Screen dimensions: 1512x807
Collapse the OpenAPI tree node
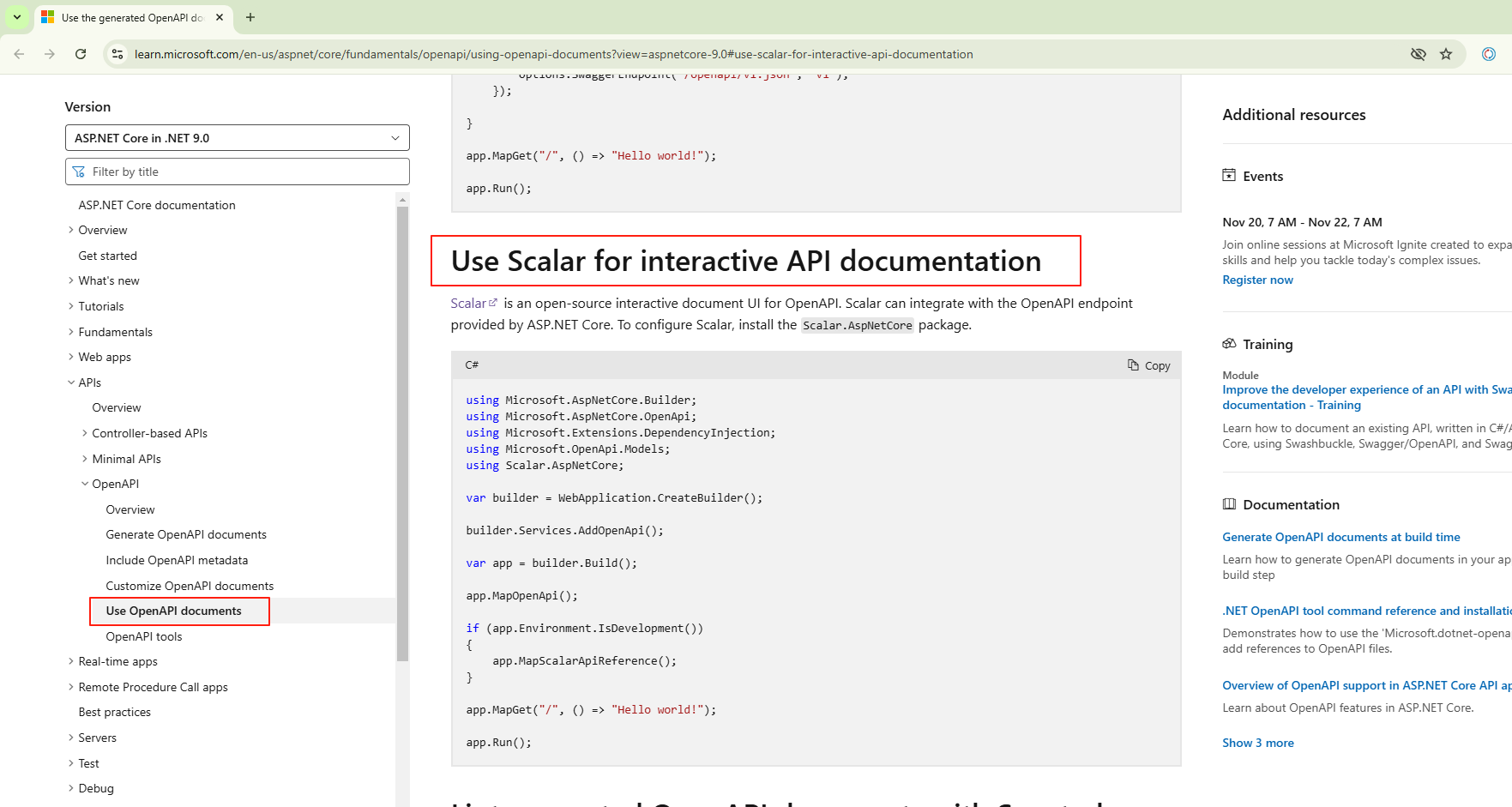pyautogui.click(x=85, y=484)
